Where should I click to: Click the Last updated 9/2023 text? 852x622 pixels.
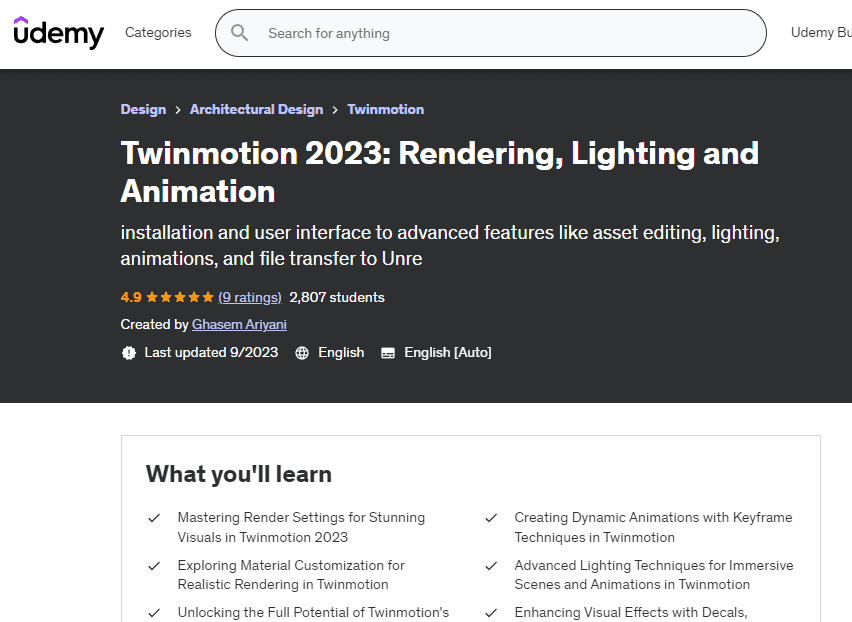point(211,353)
